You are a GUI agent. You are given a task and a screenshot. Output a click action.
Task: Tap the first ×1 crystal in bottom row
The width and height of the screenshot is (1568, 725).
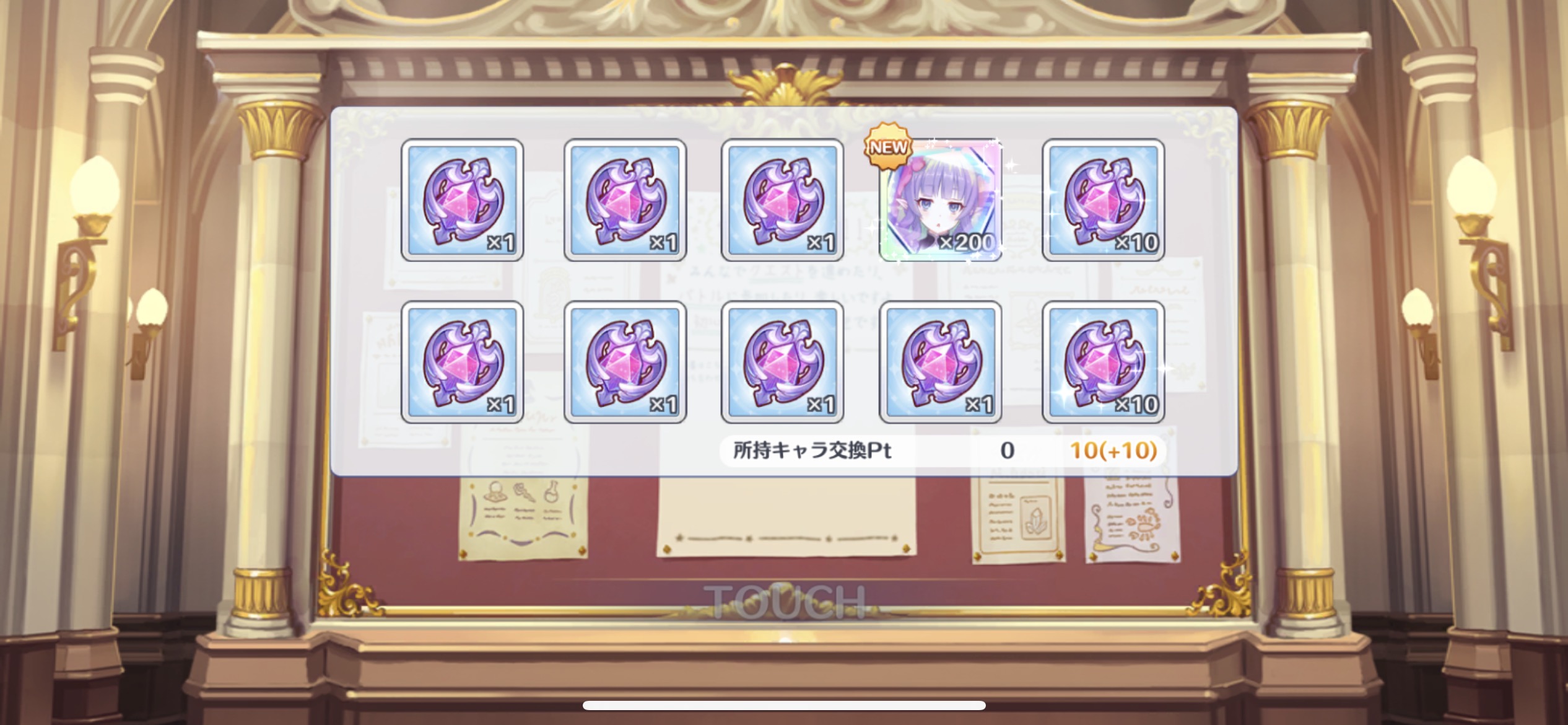pos(462,362)
